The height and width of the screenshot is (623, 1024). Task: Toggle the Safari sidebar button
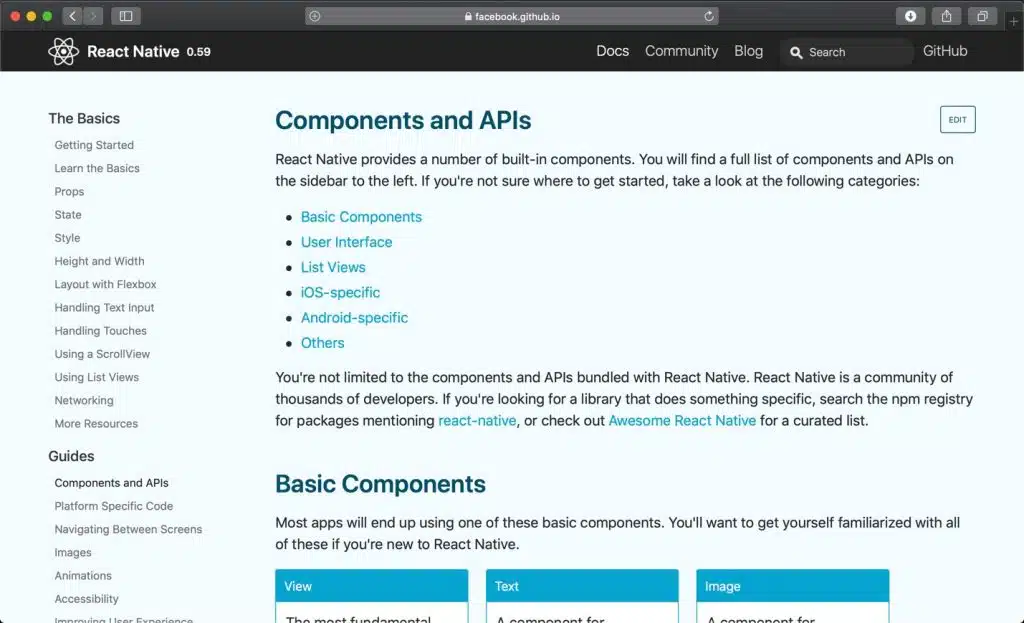coord(126,16)
